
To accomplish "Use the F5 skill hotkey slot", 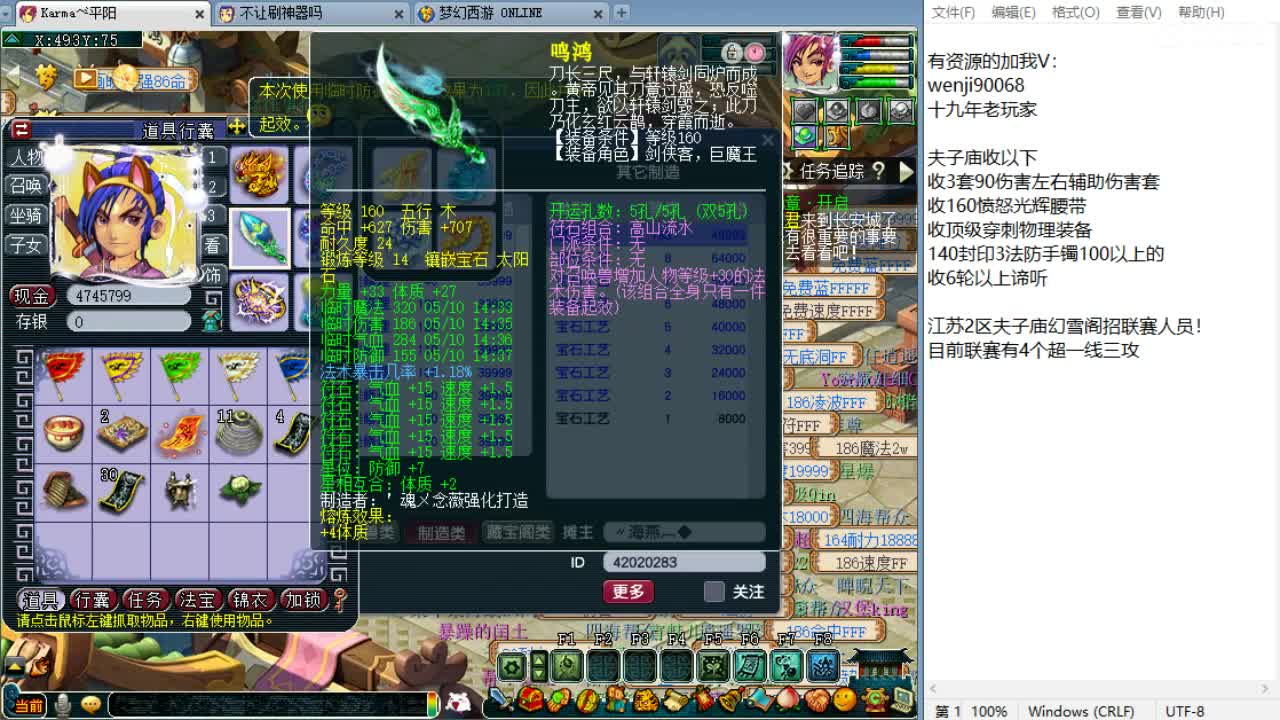I will (x=713, y=666).
